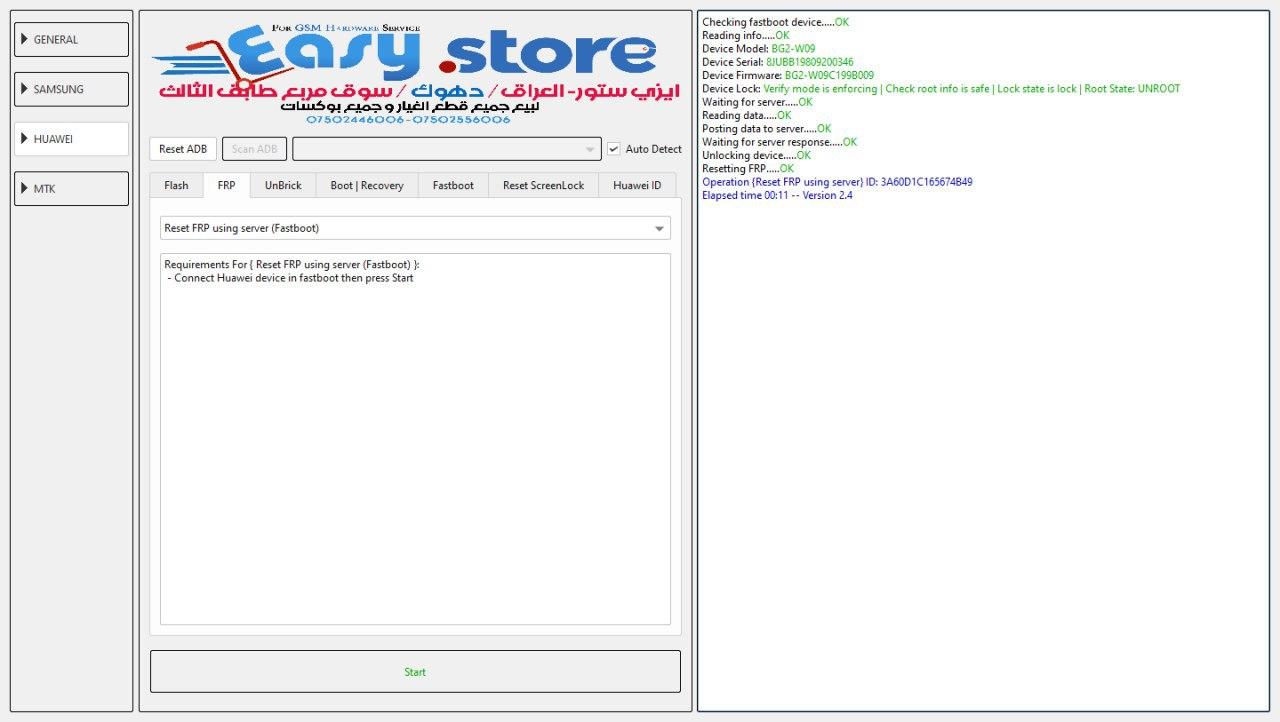Click the Start button

click(415, 672)
